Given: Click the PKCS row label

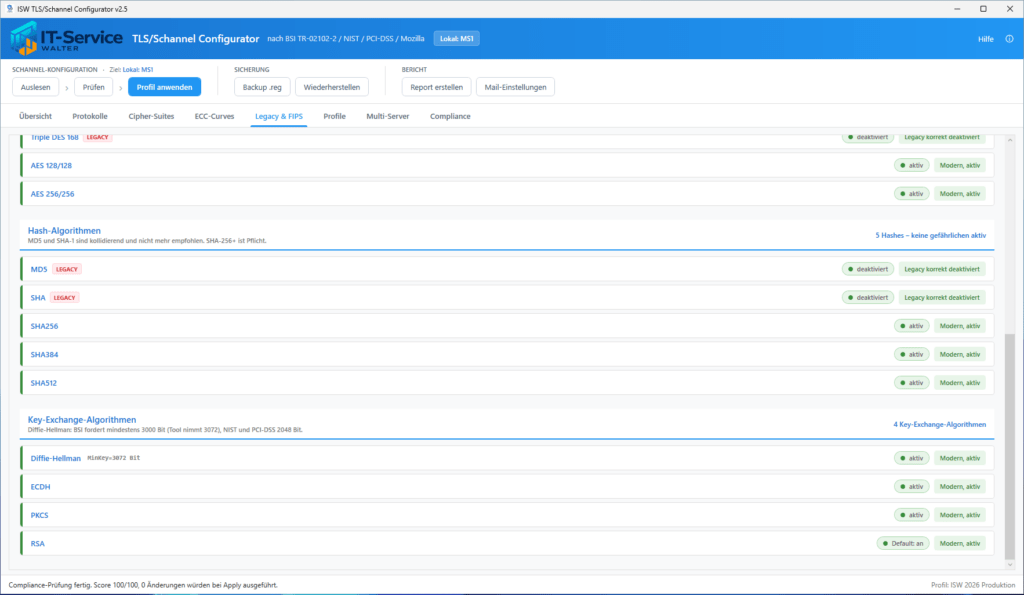Looking at the screenshot, I should pyautogui.click(x=39, y=515).
